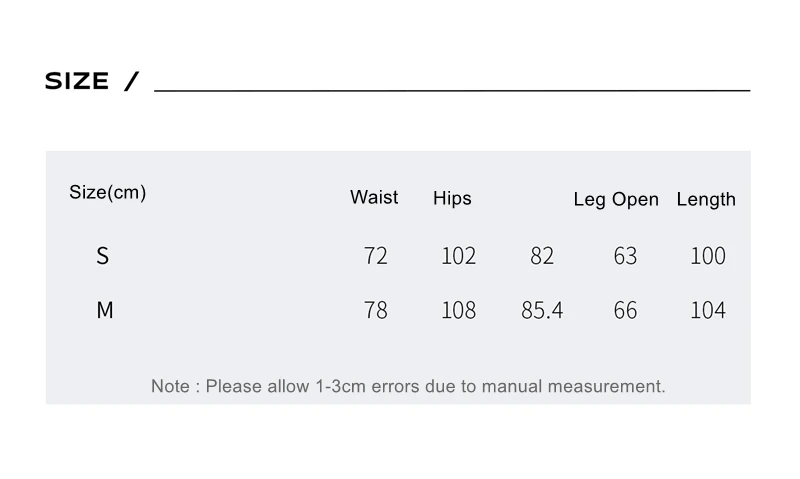Viewport: 800px width, 479px height.
Task: Select the value 82 in the S row
Action: (542, 256)
